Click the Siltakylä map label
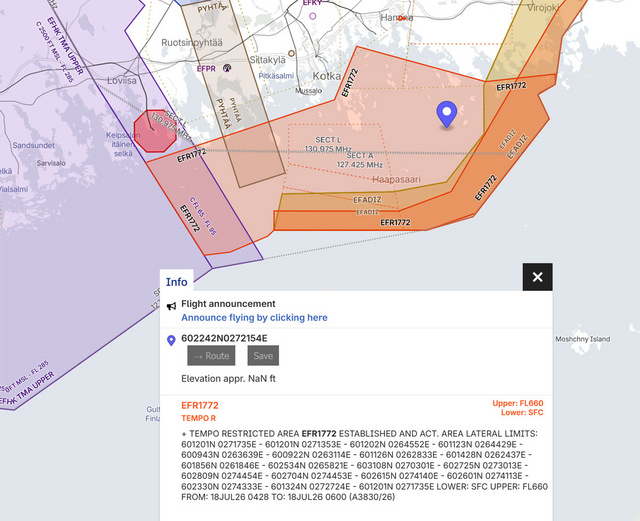This screenshot has width=640, height=521. (x=268, y=60)
